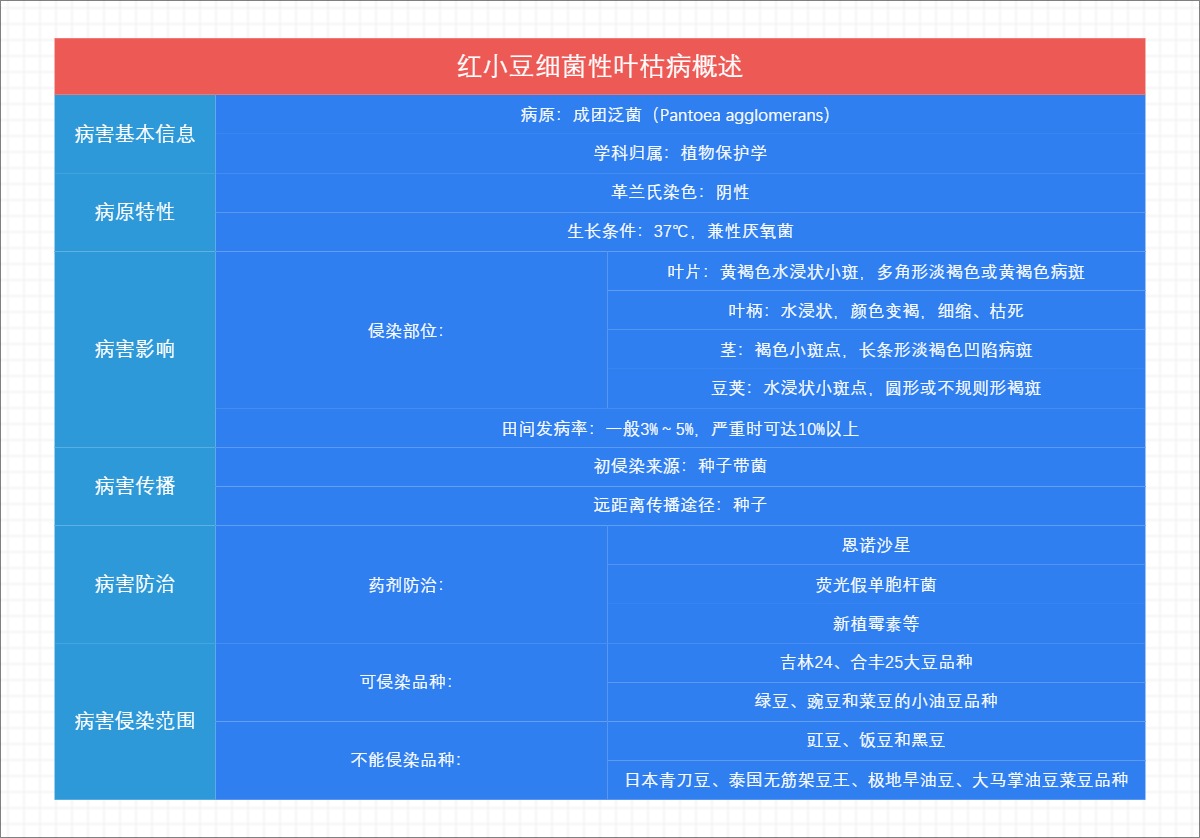
Task: Click the 病害防治 category cell
Action: coord(135,583)
